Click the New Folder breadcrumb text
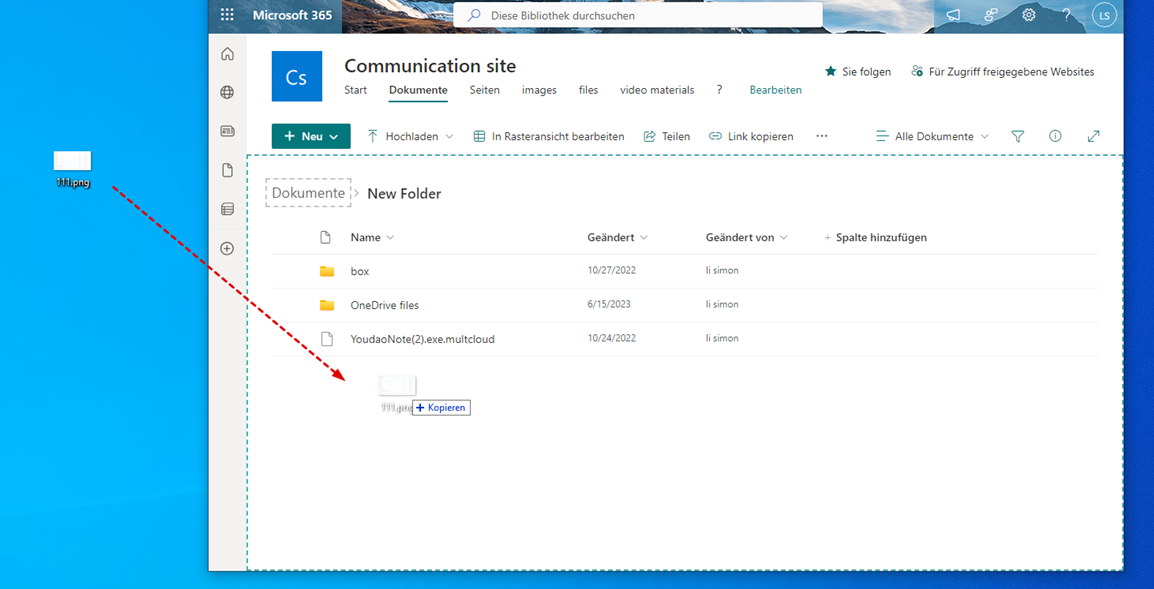 click(x=404, y=194)
